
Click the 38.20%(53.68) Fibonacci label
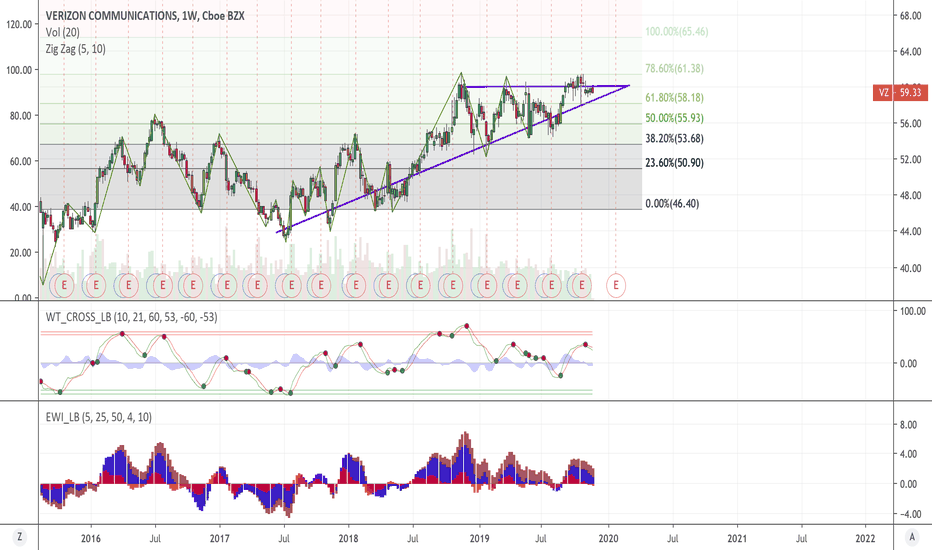[x=675, y=139]
